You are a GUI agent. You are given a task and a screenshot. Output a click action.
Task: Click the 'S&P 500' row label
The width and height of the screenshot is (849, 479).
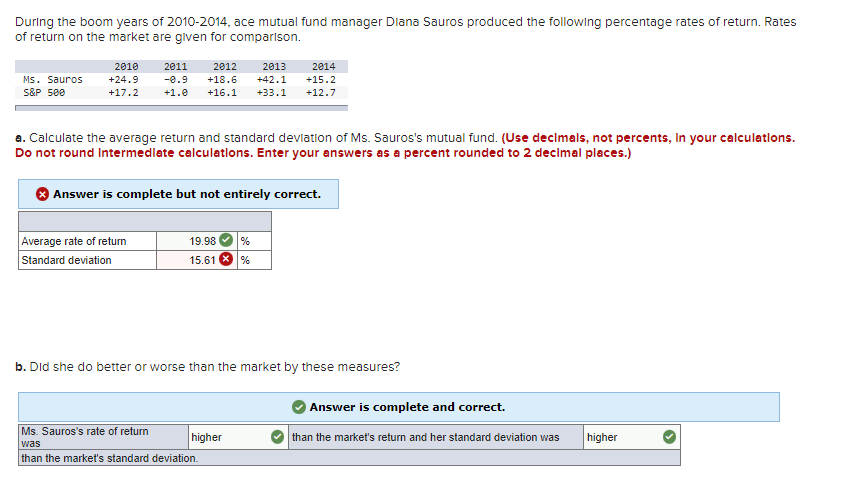click(x=44, y=93)
